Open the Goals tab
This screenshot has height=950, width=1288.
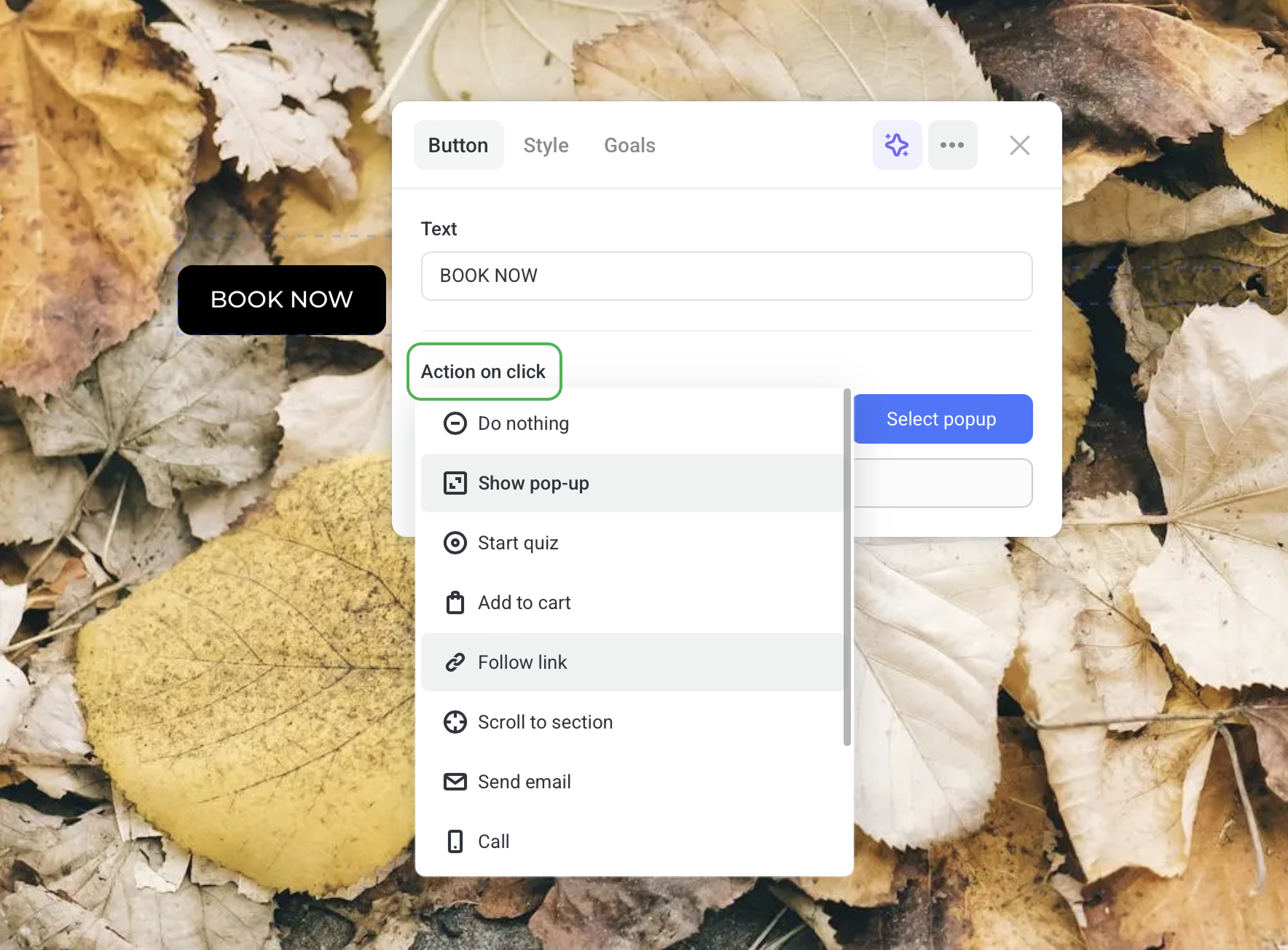coord(629,145)
